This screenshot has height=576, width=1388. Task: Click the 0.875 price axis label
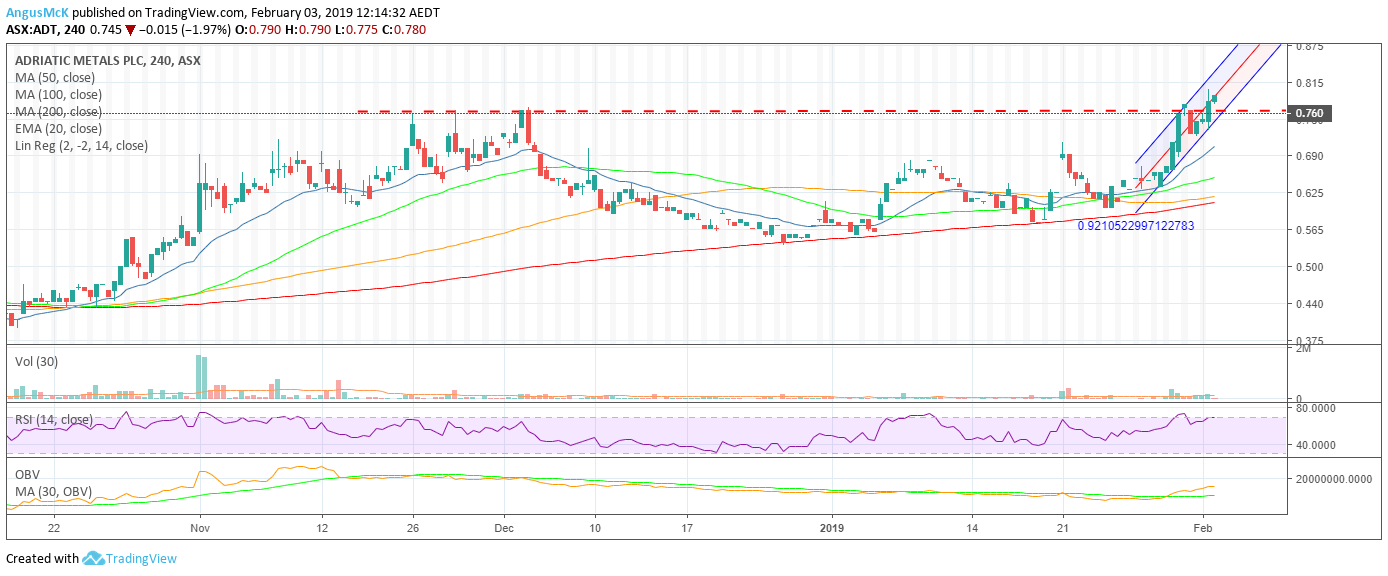pos(1310,46)
